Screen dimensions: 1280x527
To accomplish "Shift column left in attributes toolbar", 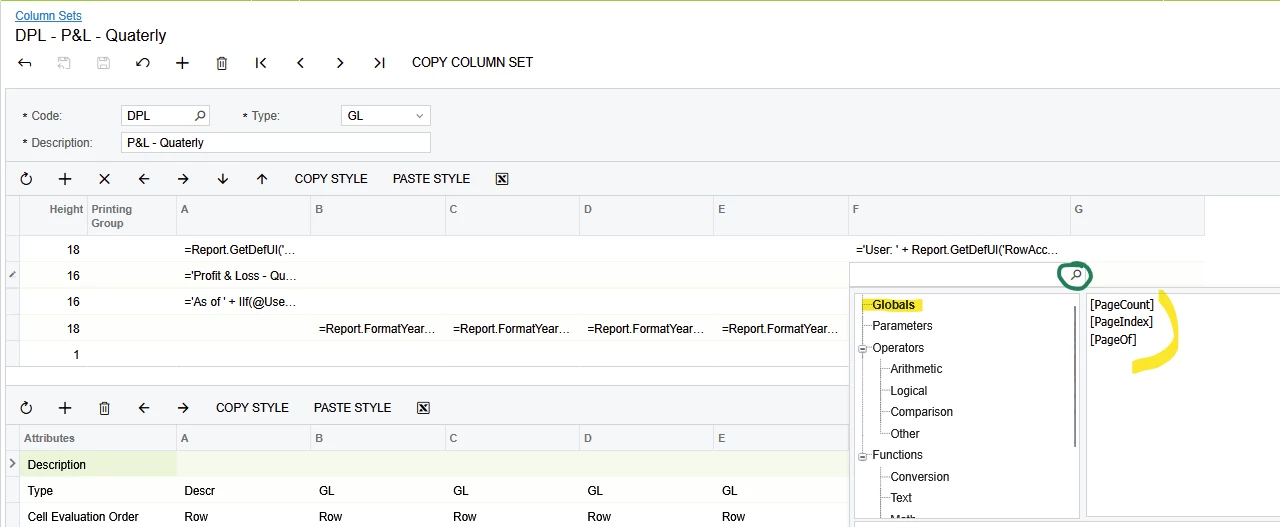I will [144, 408].
